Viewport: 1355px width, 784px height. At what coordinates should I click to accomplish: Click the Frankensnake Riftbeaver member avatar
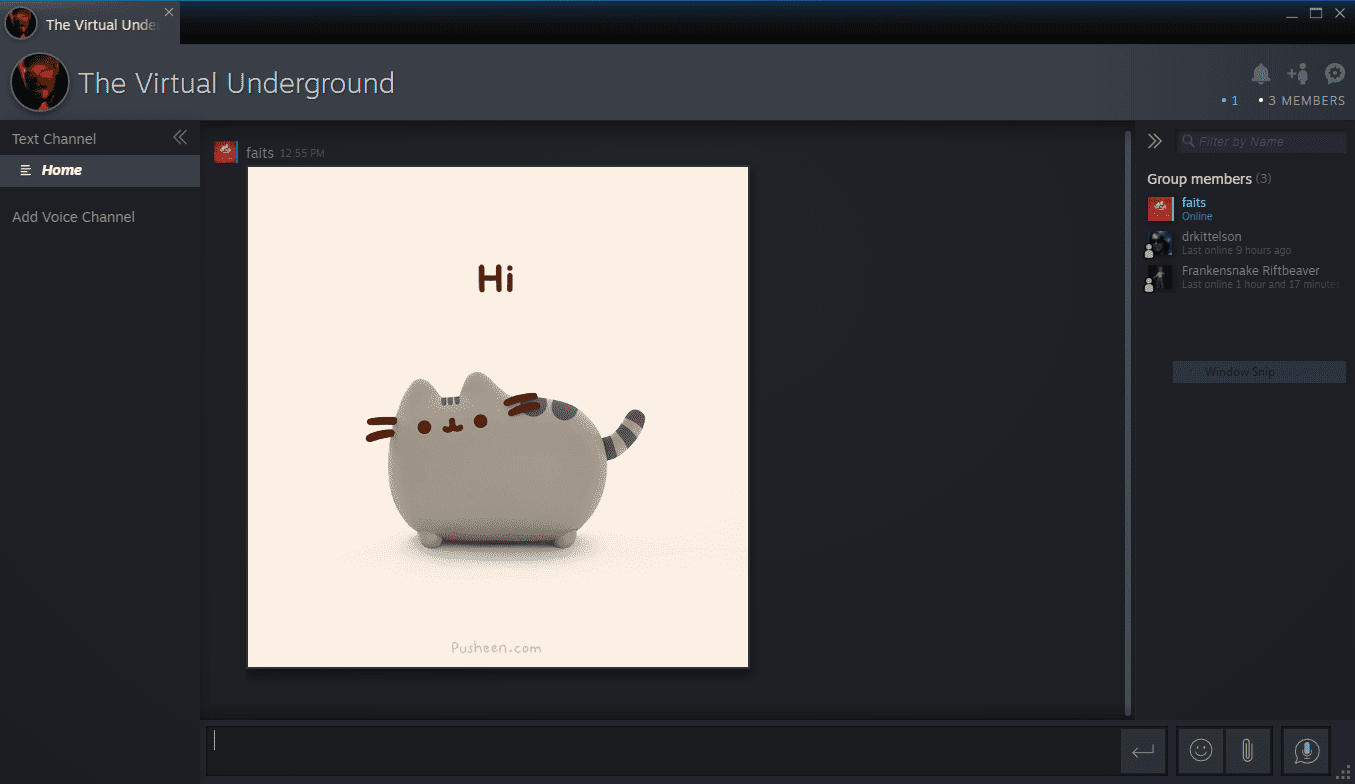tap(1160, 277)
